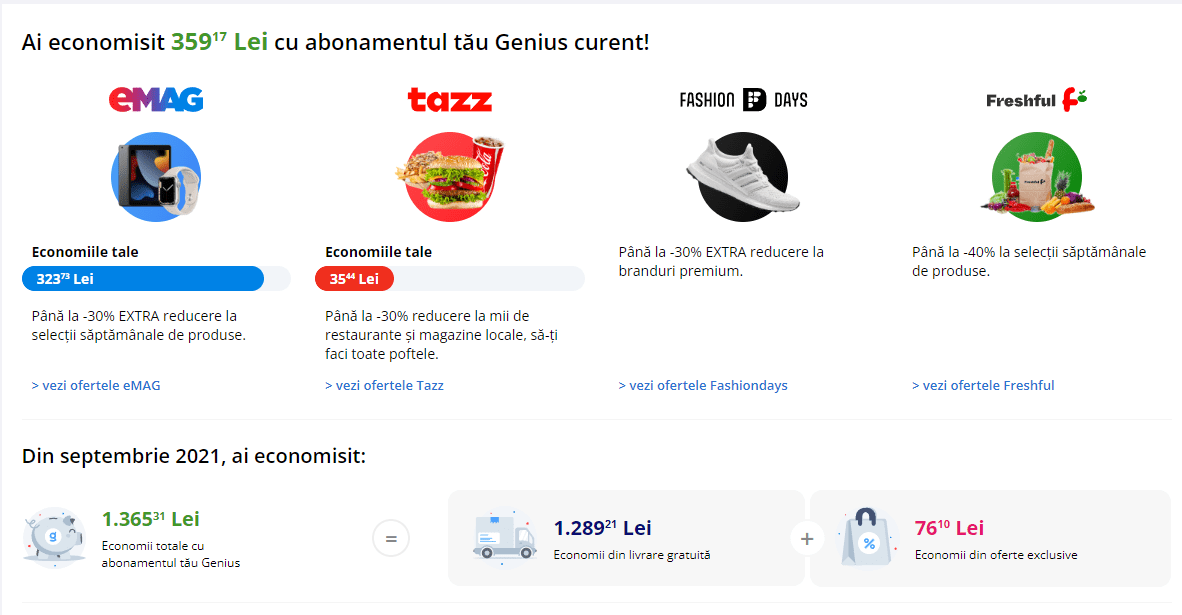Open the 'vezi ofertele eMAG' link
This screenshot has height=615, width=1182.
pos(96,385)
